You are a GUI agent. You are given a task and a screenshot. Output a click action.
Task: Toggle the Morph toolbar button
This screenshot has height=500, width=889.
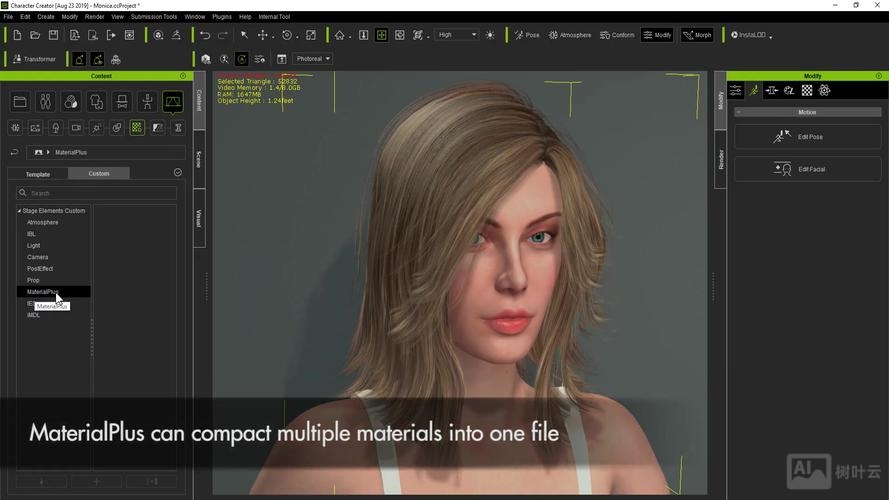pyautogui.click(x=697, y=35)
